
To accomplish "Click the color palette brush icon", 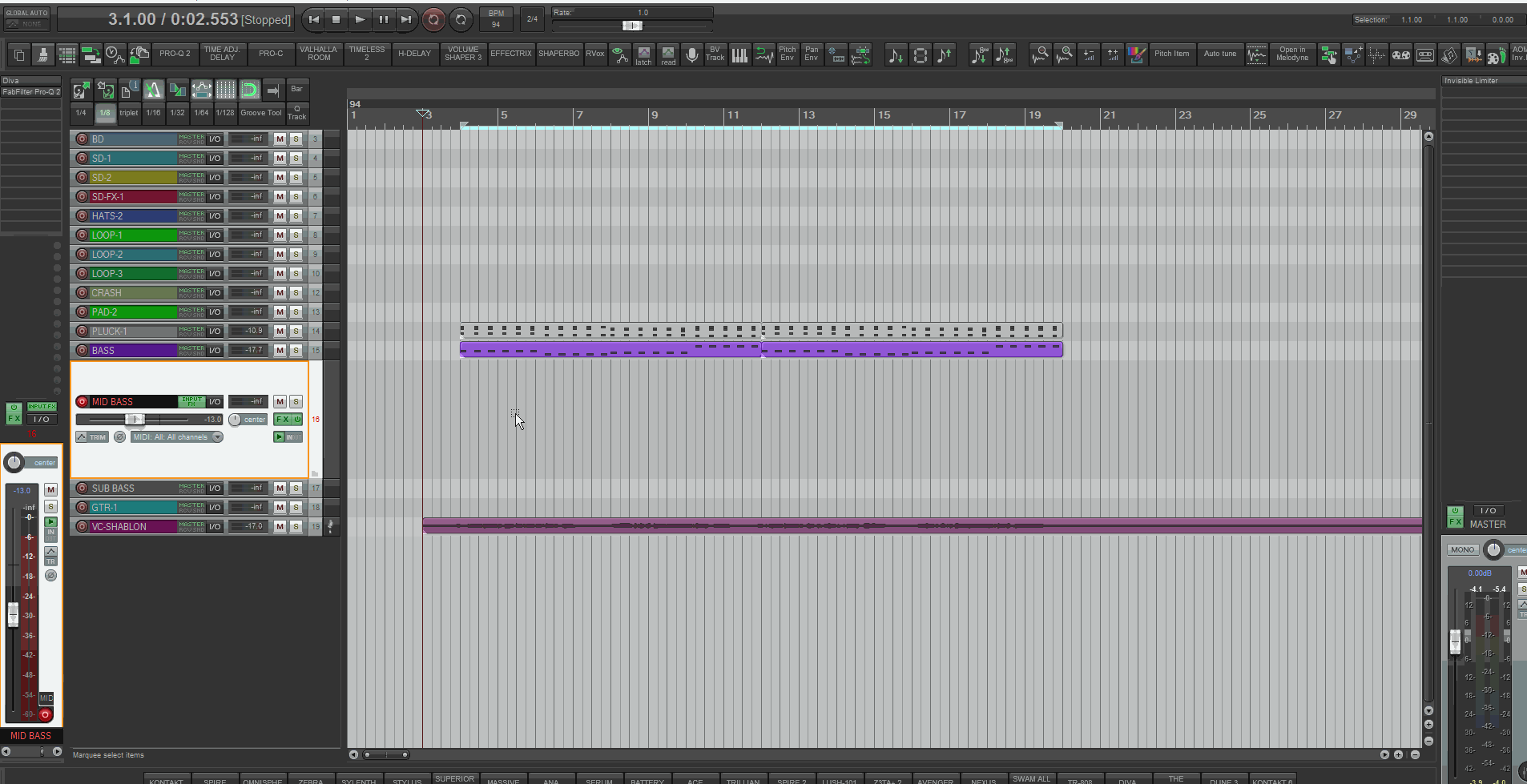I will 1136,54.
